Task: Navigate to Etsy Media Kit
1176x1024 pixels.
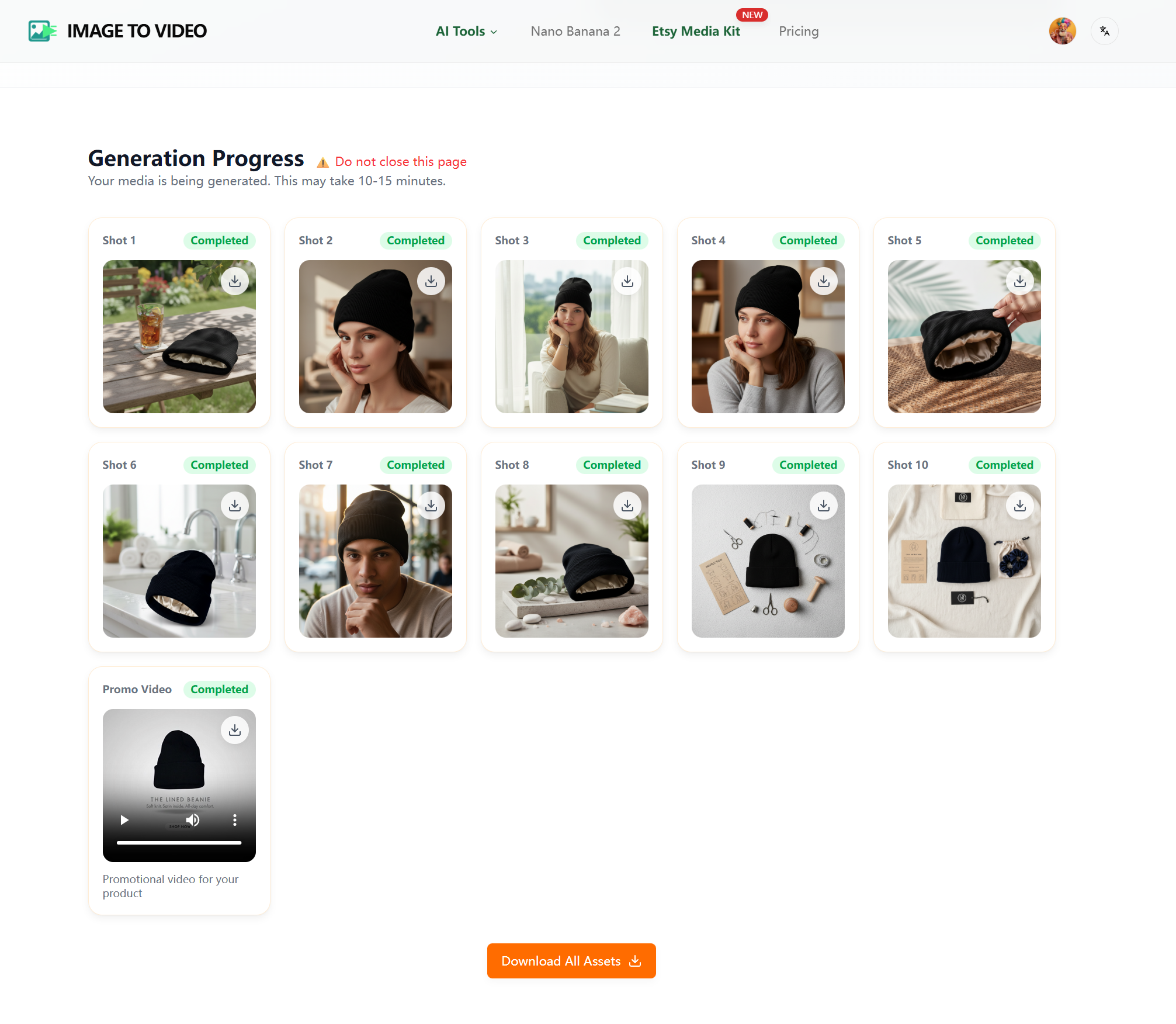Action: pos(695,31)
